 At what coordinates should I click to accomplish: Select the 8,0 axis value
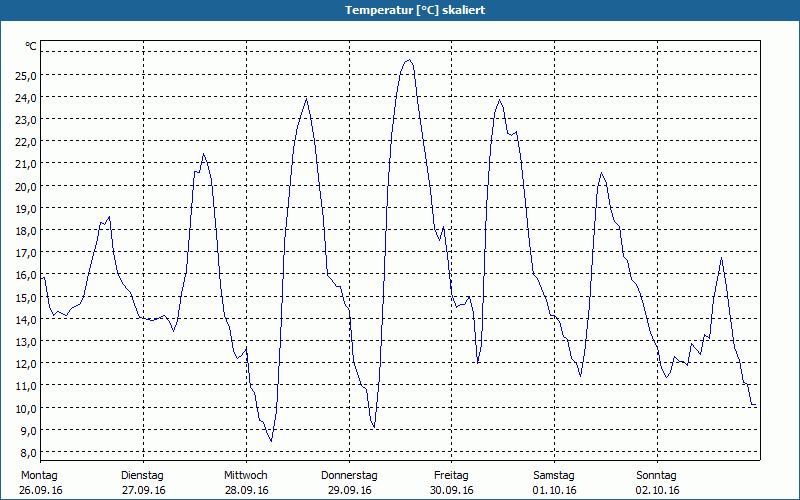(28, 453)
